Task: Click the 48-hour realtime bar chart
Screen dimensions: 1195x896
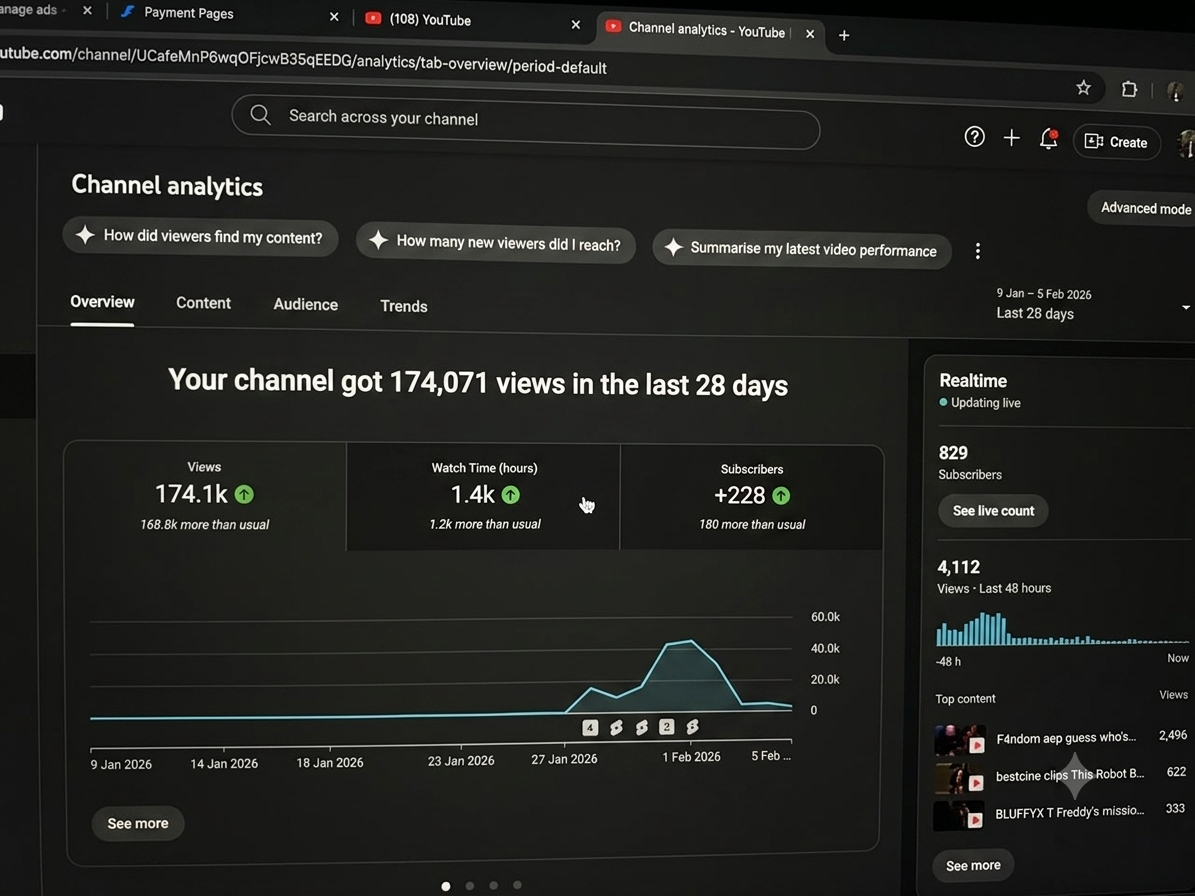Action: pos(1062,629)
